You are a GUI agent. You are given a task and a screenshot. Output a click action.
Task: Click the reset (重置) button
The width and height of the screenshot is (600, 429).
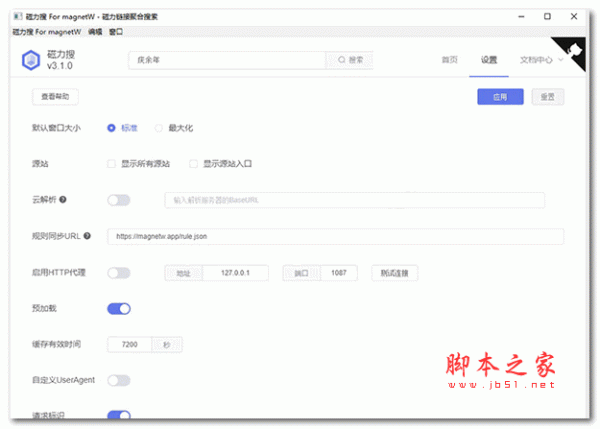(548, 97)
